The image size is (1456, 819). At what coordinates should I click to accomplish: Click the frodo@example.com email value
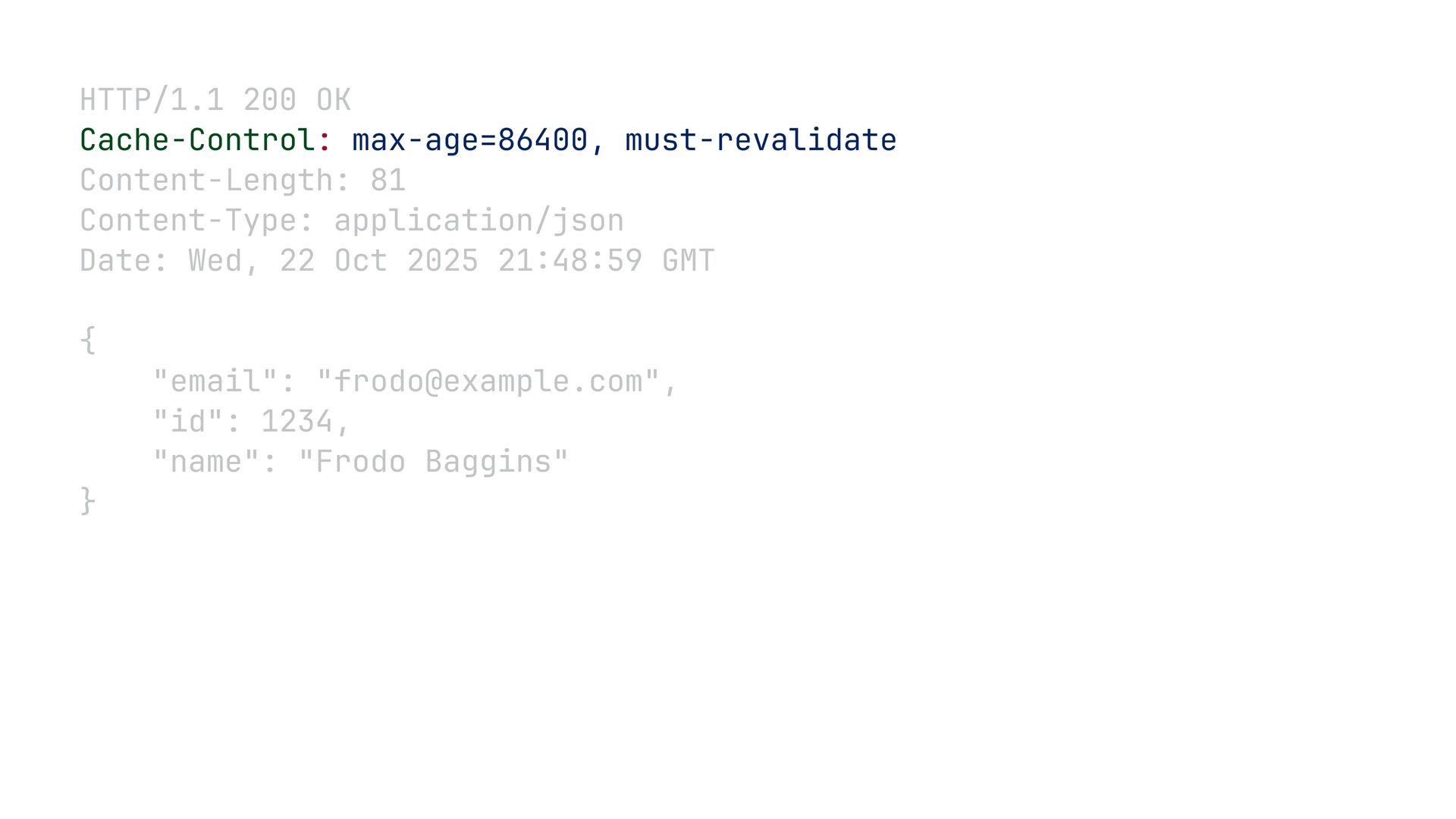click(488, 381)
